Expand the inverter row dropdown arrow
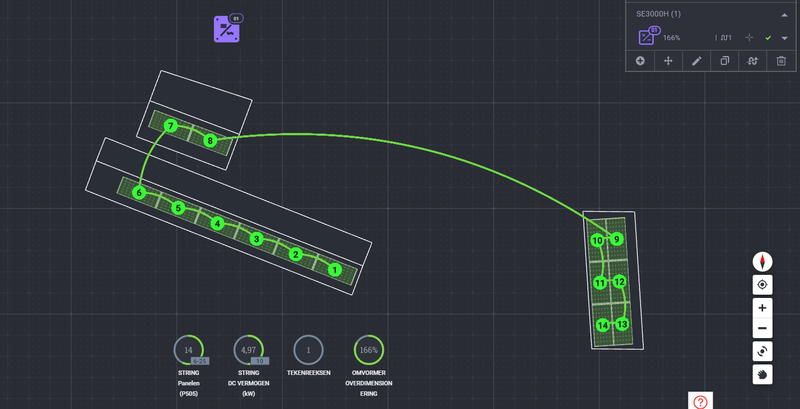 click(x=785, y=38)
